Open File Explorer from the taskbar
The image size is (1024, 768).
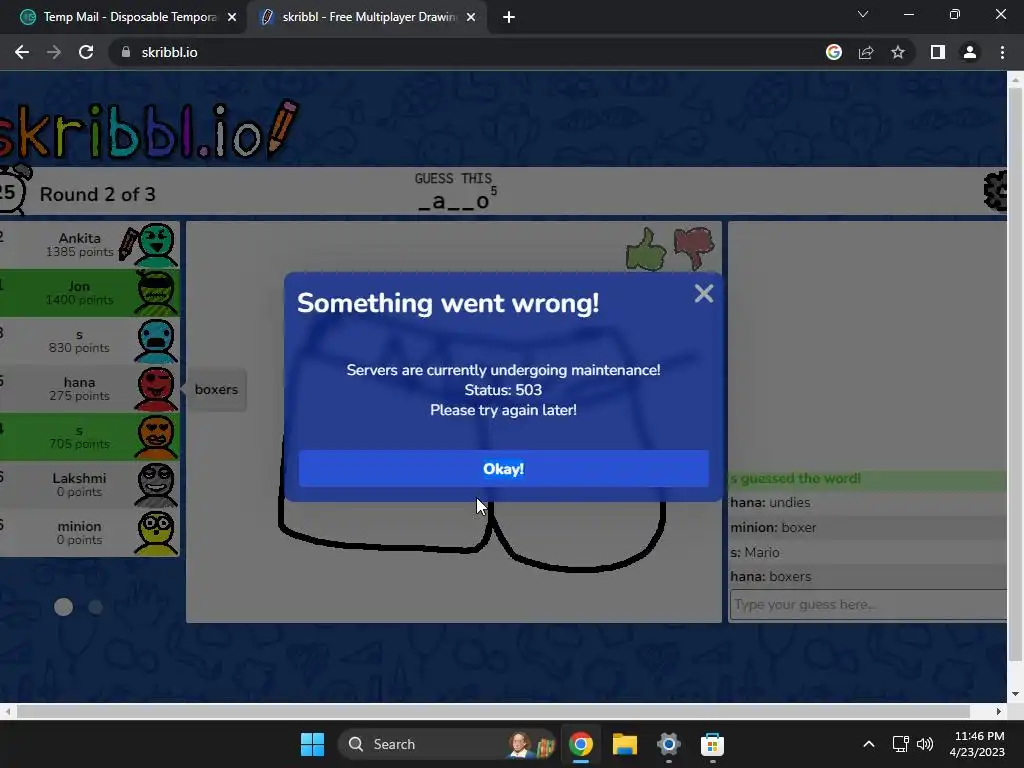[624, 744]
